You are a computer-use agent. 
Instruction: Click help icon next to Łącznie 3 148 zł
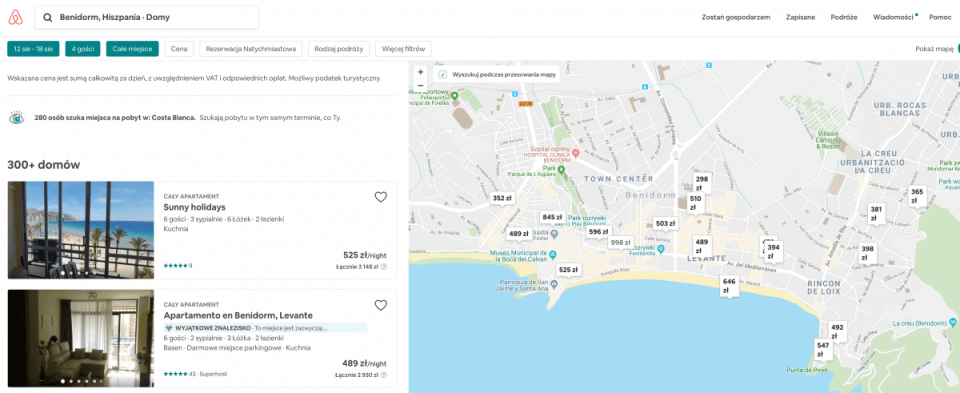[x=384, y=267]
